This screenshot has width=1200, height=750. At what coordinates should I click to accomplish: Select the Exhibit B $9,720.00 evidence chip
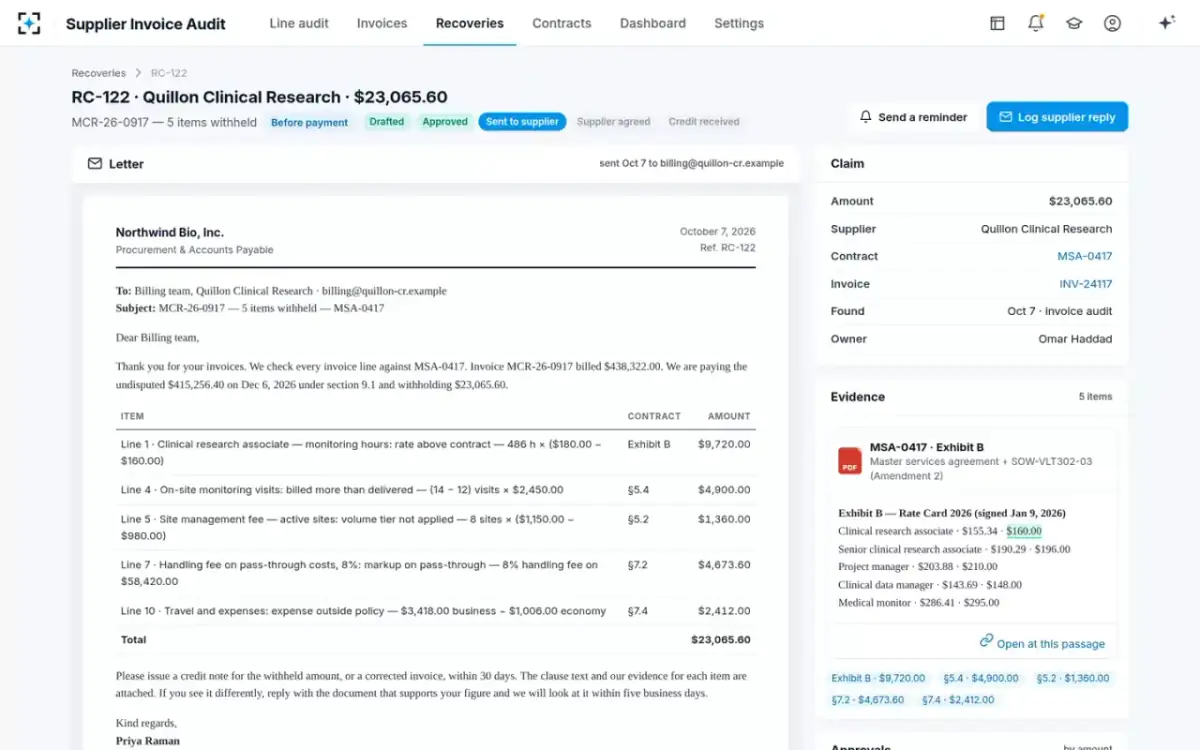(879, 678)
